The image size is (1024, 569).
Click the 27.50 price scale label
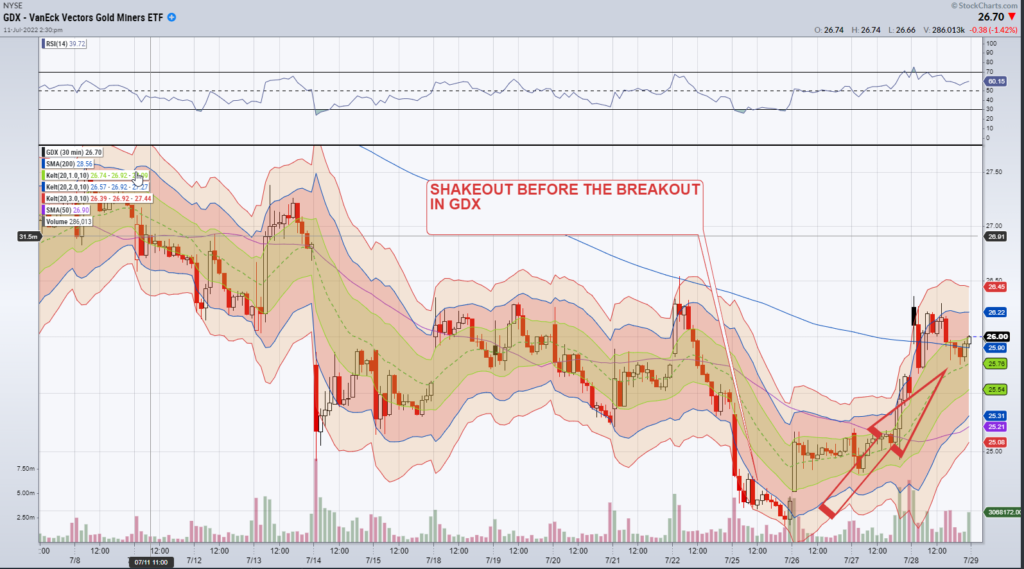point(993,172)
